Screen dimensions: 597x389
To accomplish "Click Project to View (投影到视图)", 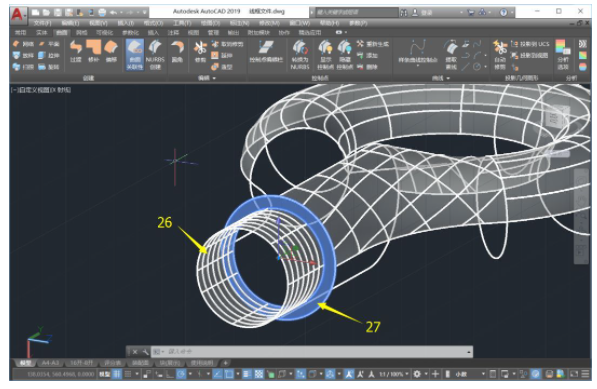I will (x=530, y=56).
